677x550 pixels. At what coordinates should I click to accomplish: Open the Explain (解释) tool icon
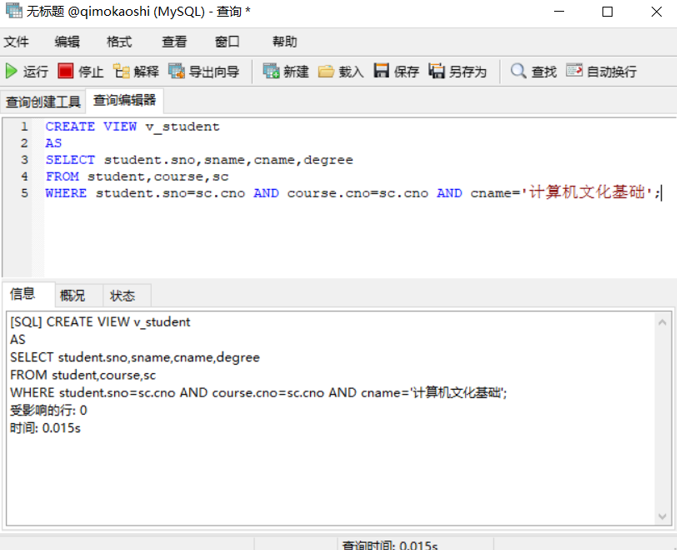point(121,71)
